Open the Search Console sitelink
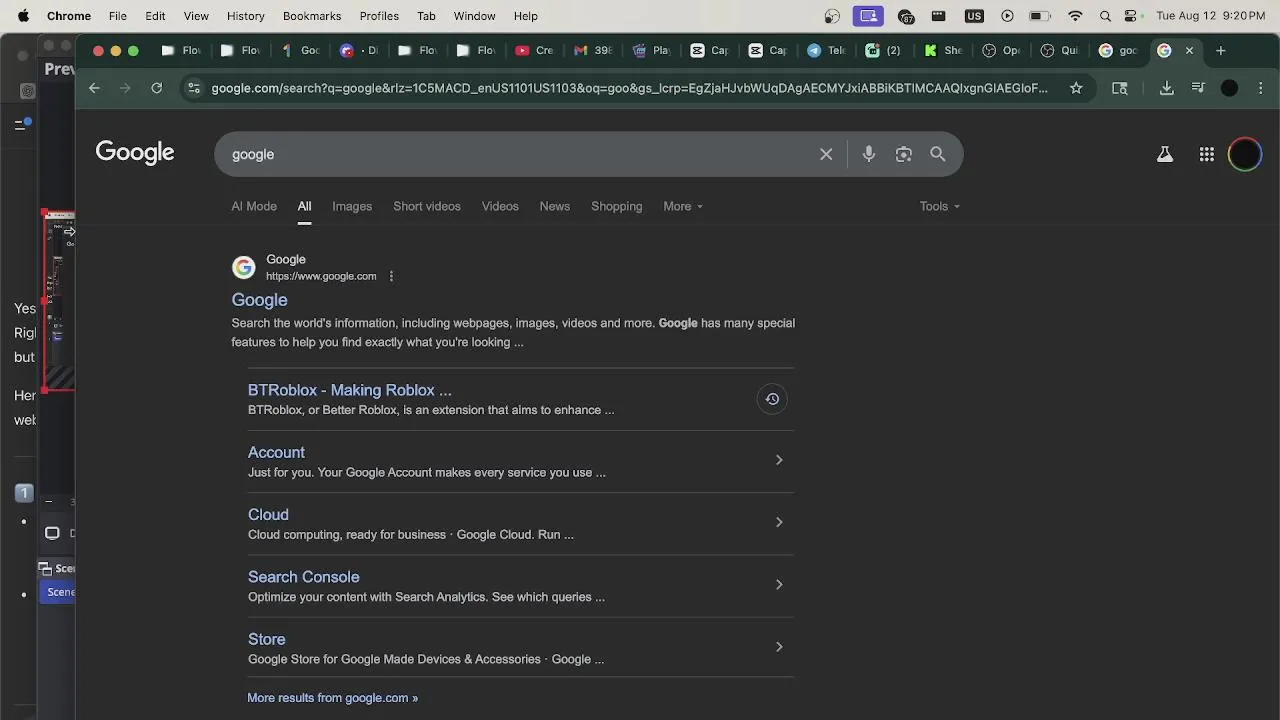This screenshot has width=1280, height=720. click(x=304, y=577)
